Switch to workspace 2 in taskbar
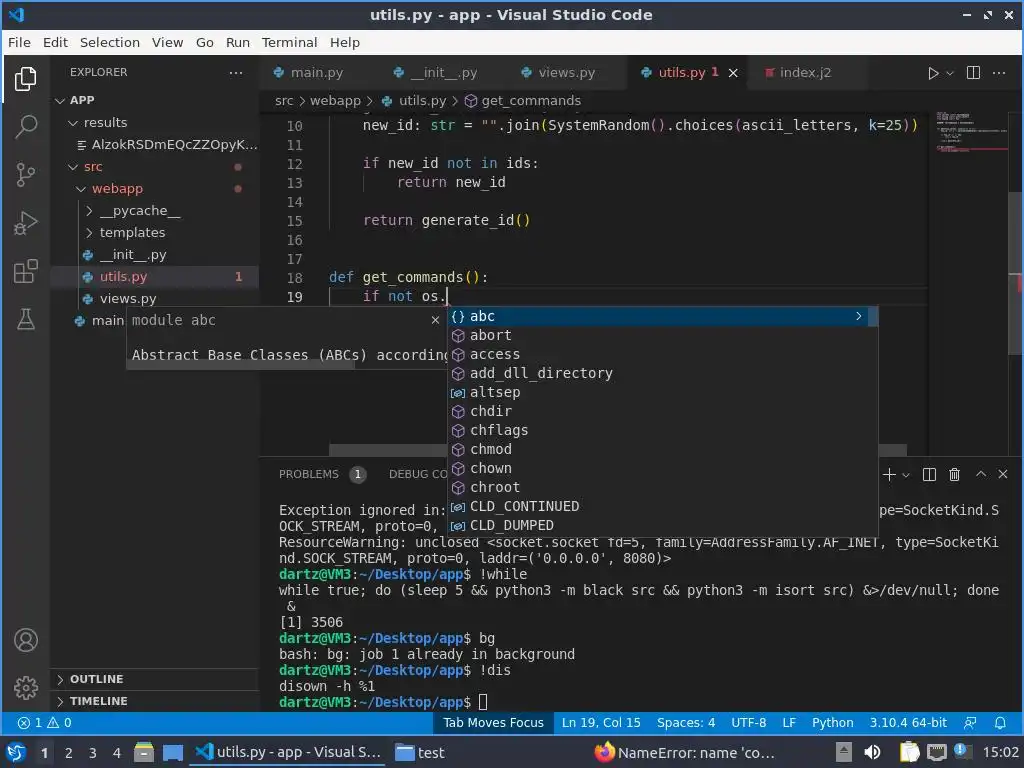Viewport: 1024px width, 768px height. [x=69, y=753]
